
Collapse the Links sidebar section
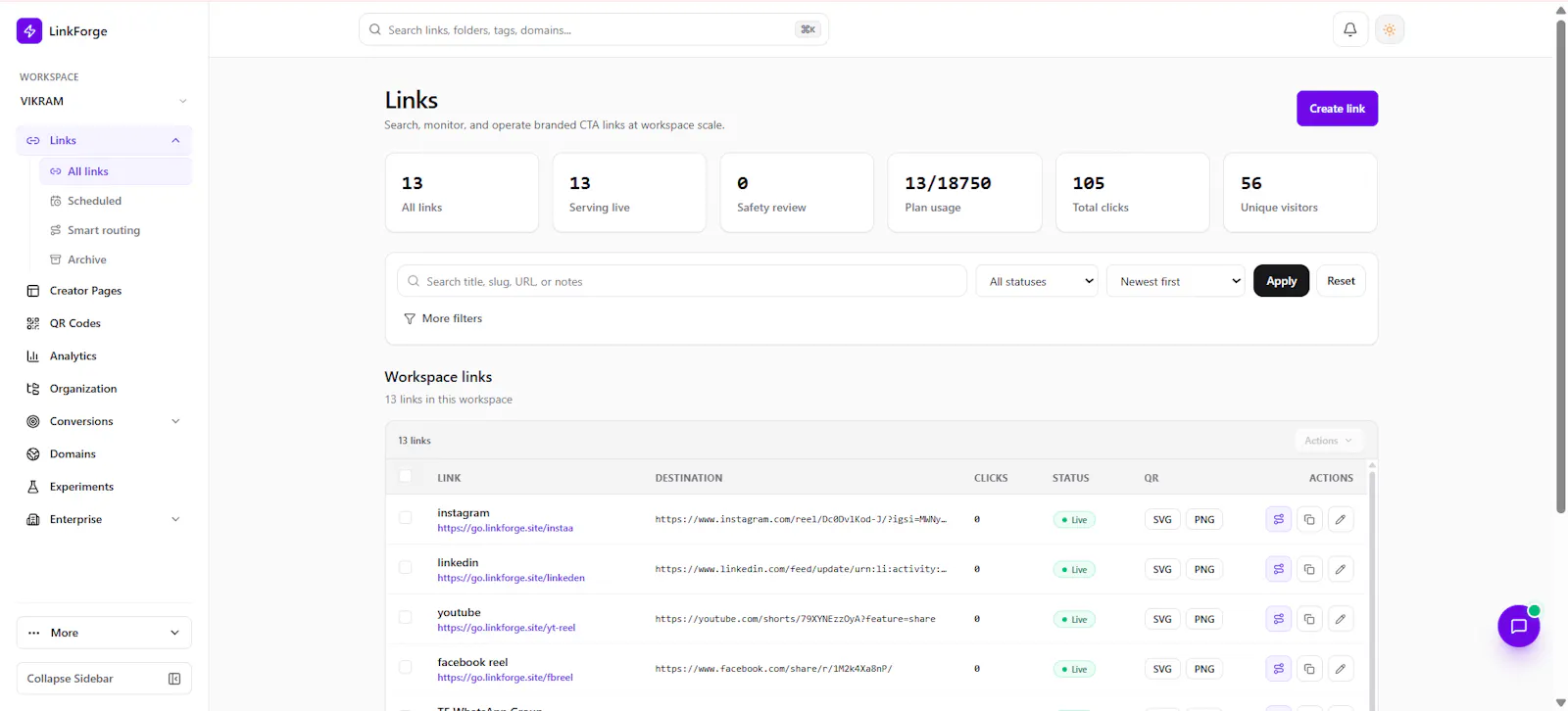[x=175, y=141]
